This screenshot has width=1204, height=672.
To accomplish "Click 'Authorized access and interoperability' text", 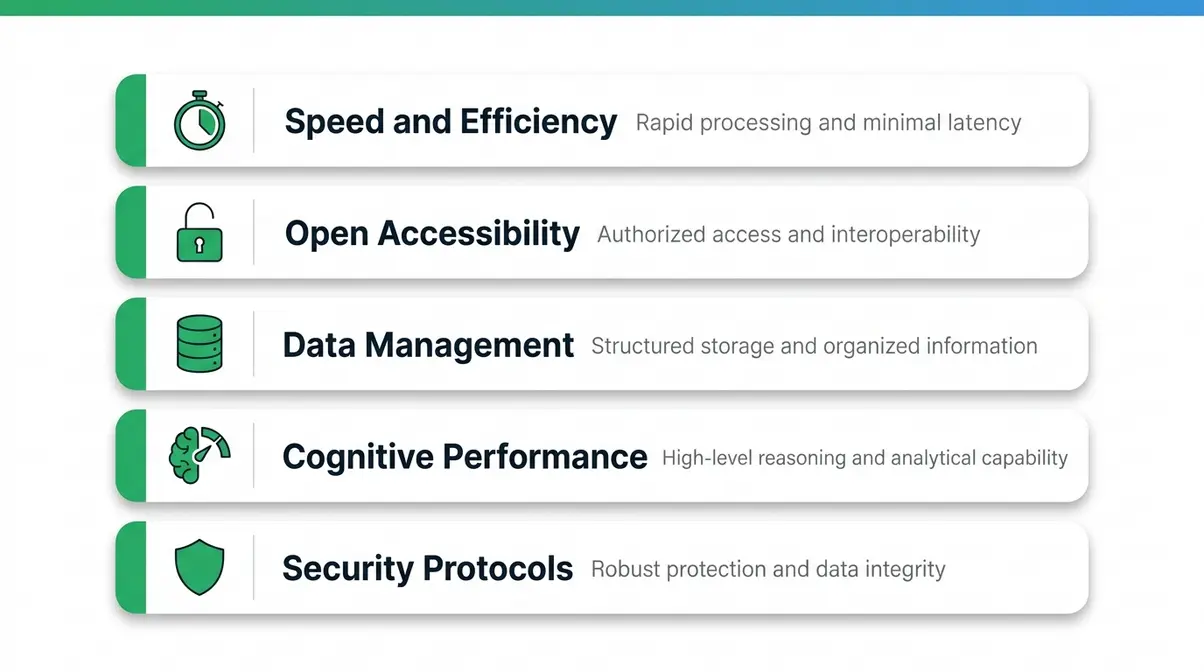I will pyautogui.click(x=789, y=235).
